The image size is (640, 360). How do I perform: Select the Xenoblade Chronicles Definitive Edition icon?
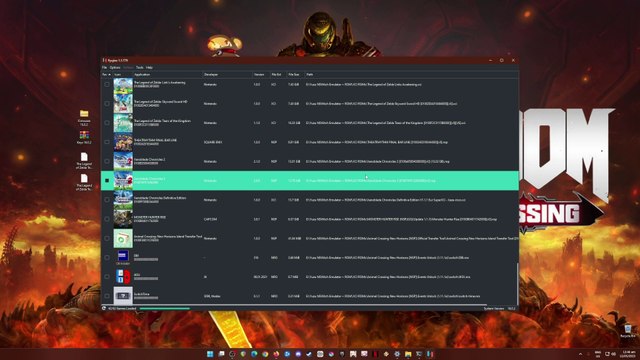[x=123, y=200]
